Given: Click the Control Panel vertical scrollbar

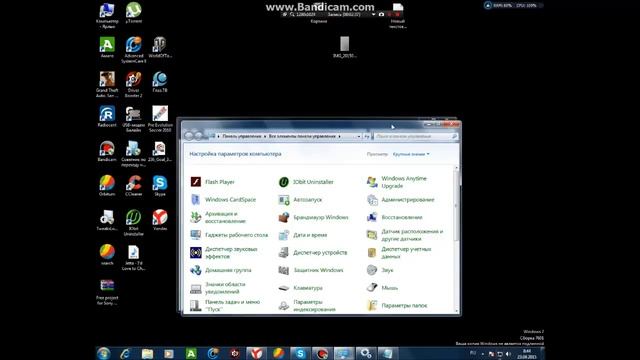Looking at the screenshot, I should [x=457, y=239].
